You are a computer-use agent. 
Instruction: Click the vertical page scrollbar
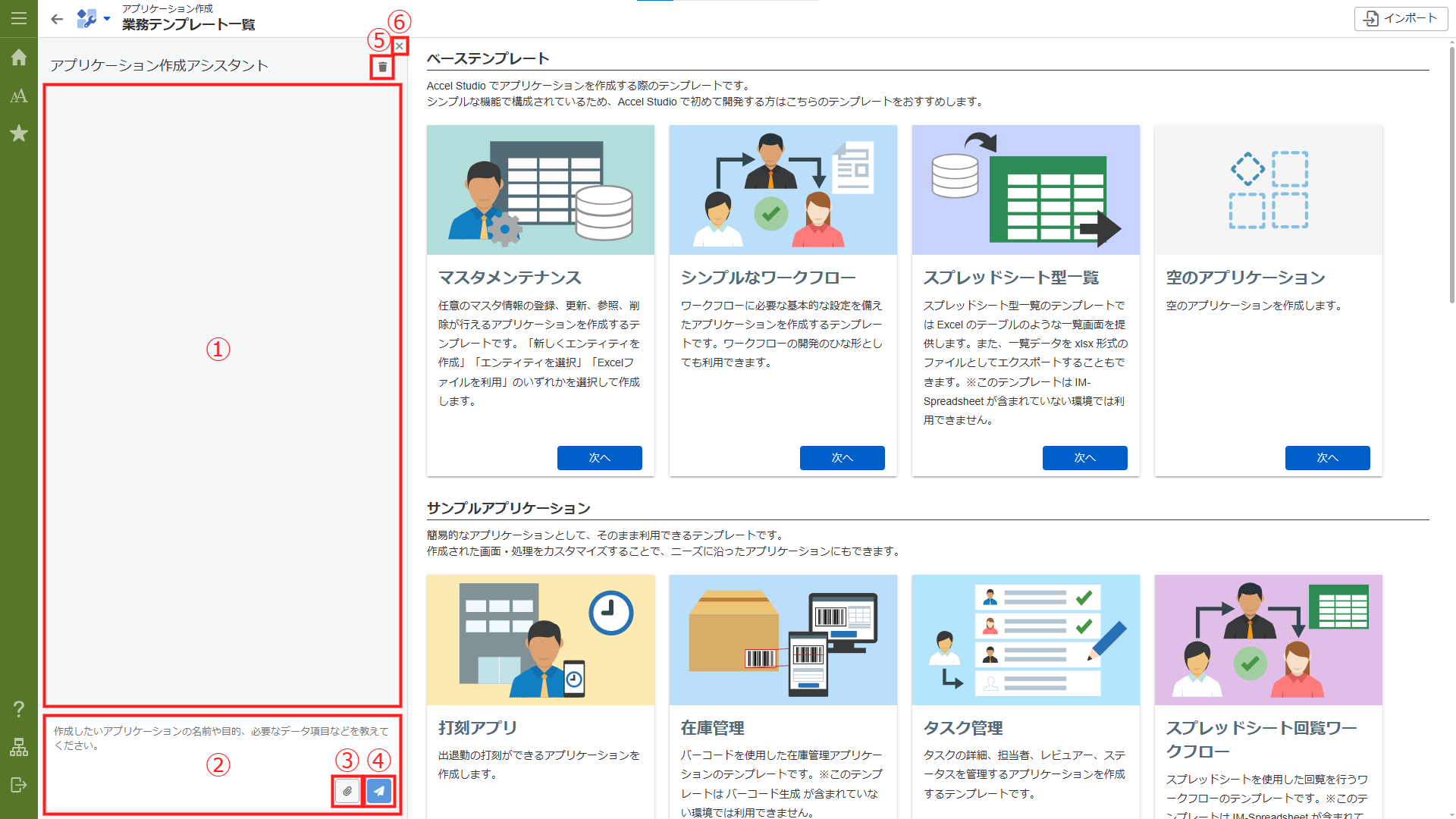pyautogui.click(x=1451, y=174)
